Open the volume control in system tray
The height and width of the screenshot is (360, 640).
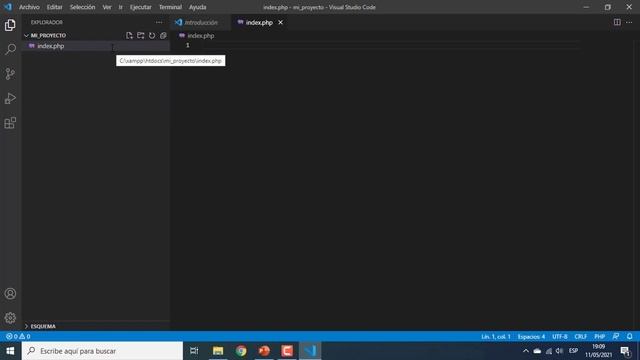point(560,351)
